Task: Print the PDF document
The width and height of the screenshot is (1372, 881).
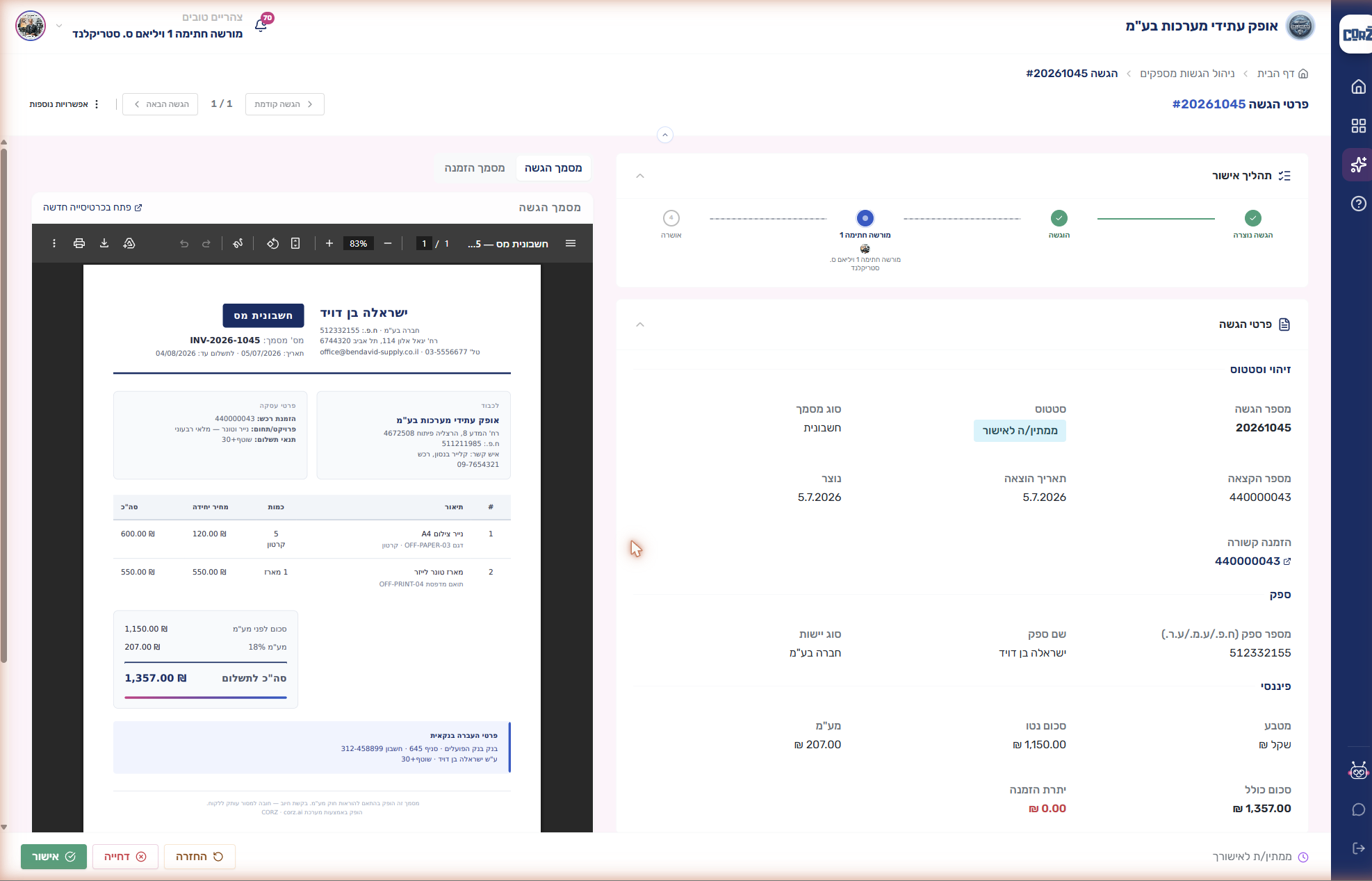Action: [x=79, y=243]
